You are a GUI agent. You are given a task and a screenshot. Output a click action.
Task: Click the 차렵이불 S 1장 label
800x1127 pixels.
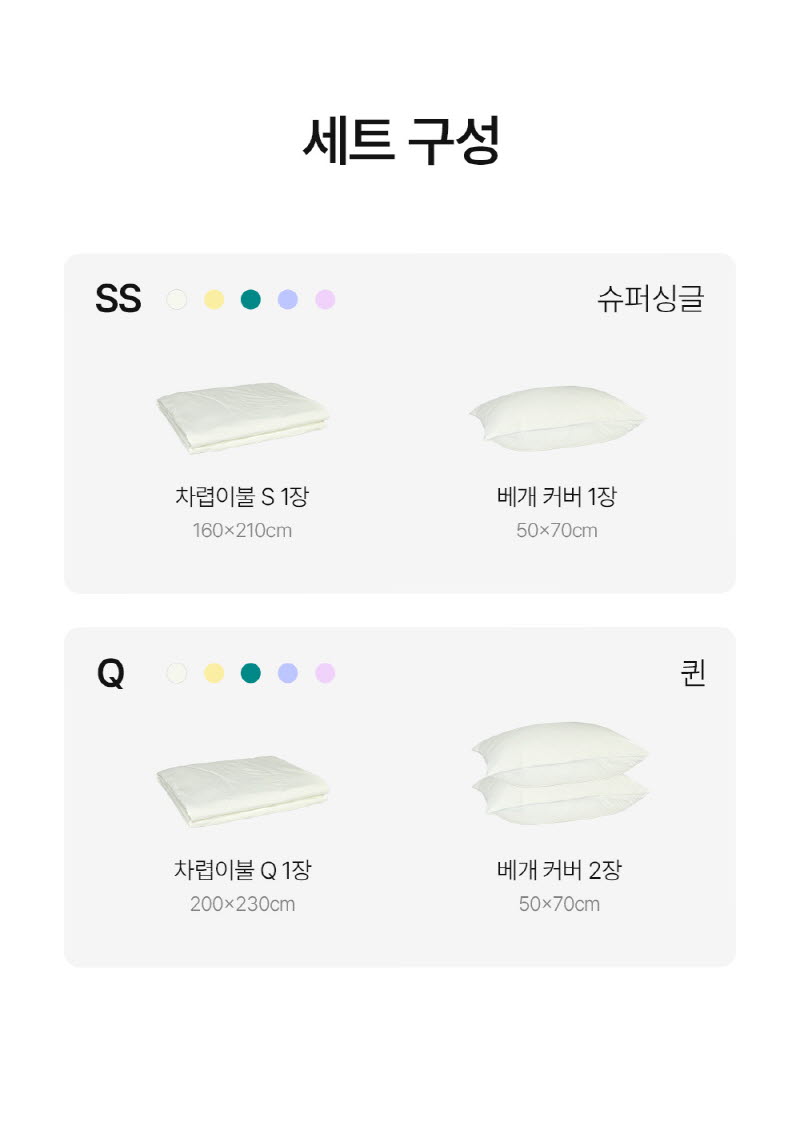tap(242, 496)
